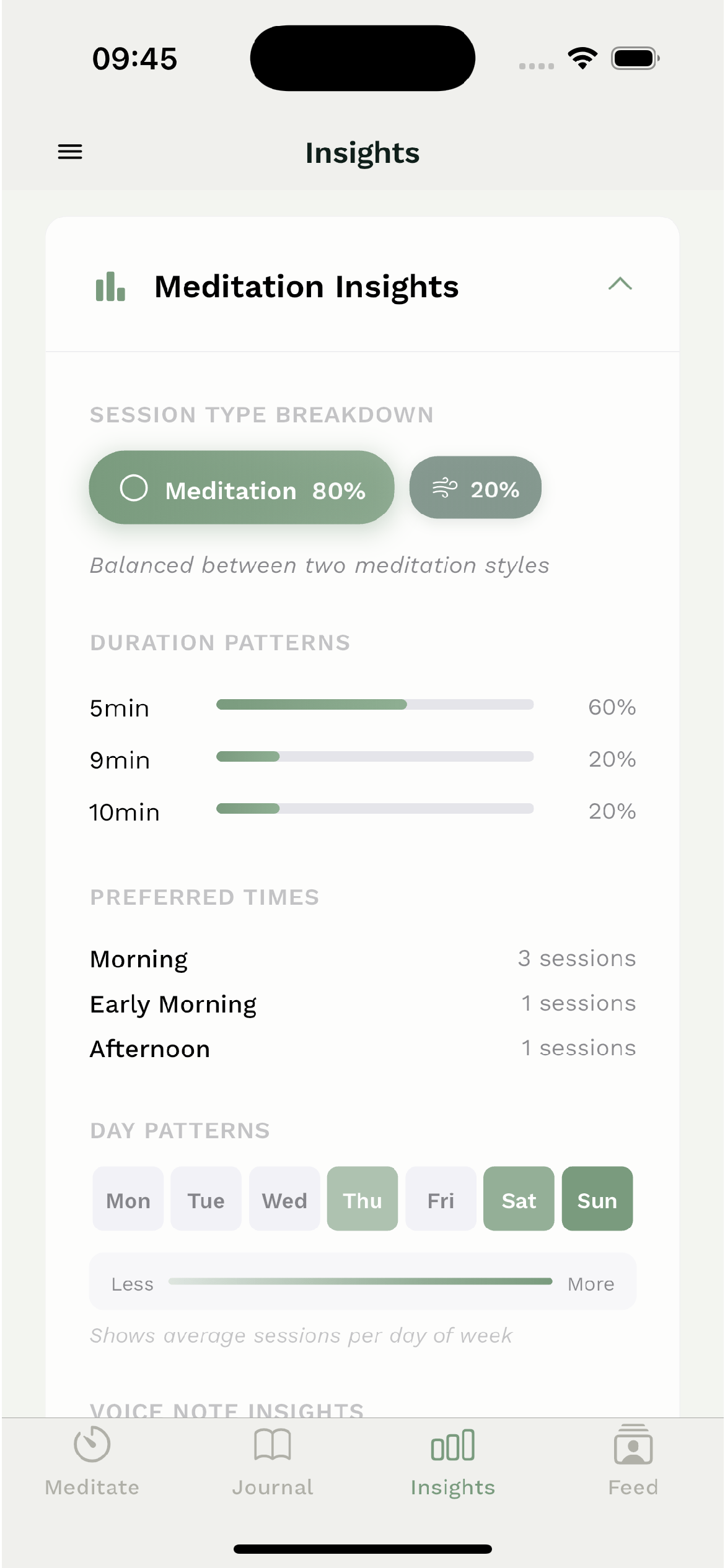Click the circle icon inside Meditation pill

pos(134,489)
